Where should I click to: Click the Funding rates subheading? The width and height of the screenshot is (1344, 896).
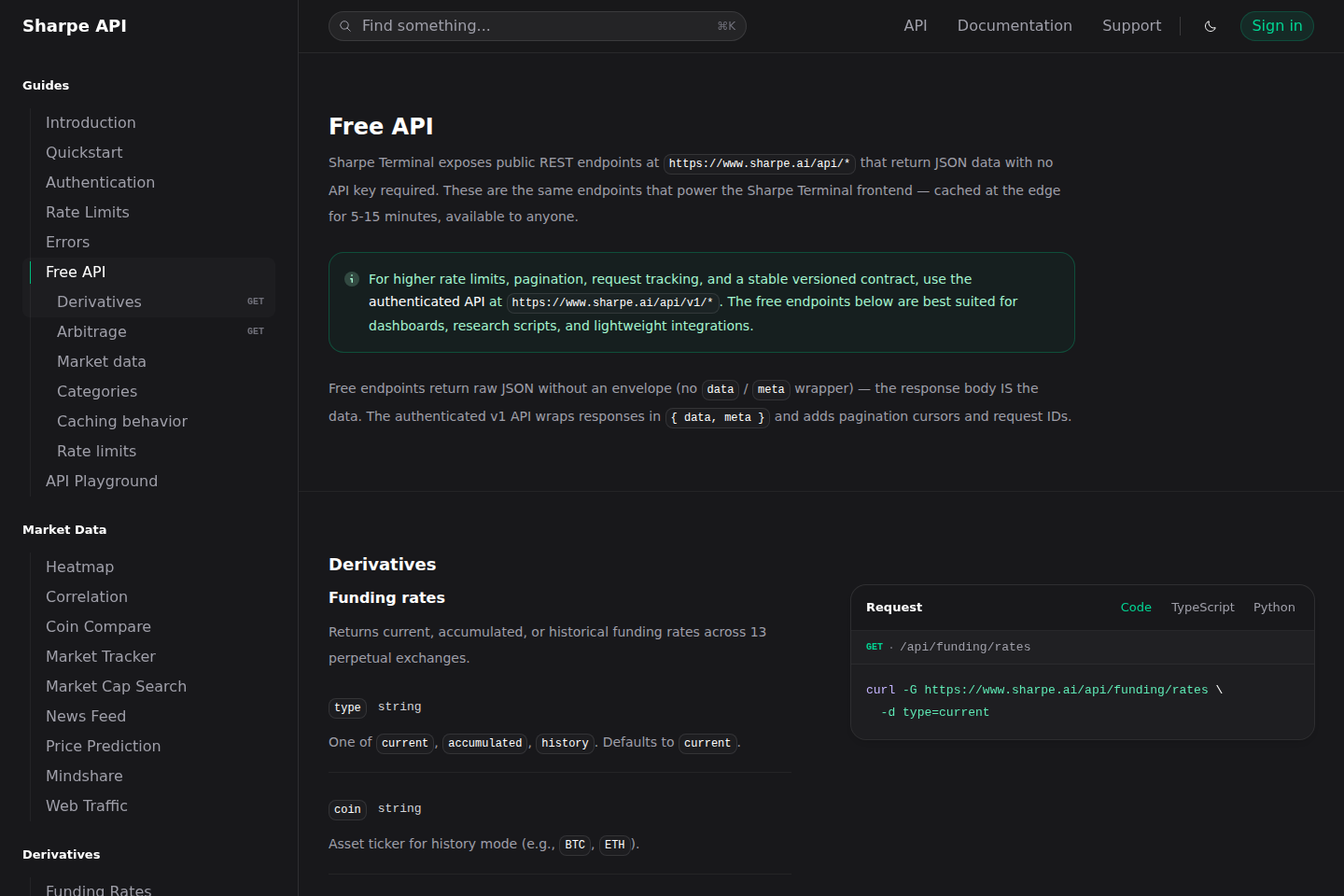[x=386, y=597]
